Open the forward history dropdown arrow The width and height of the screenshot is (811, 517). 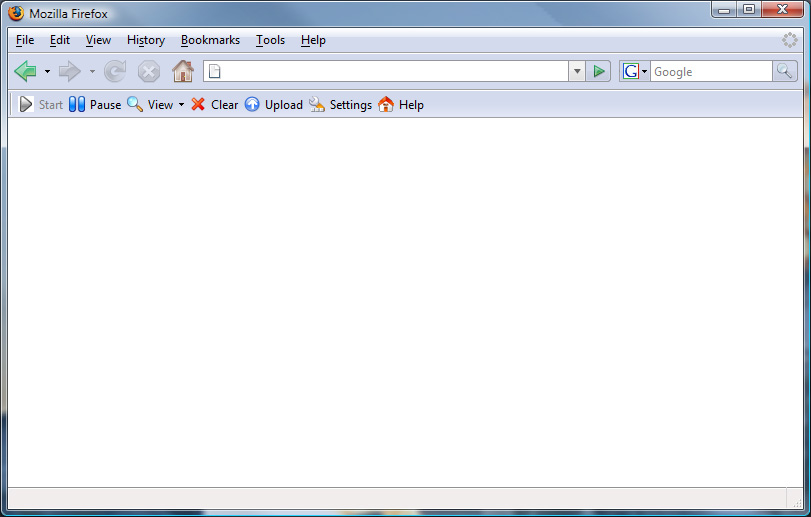[x=92, y=71]
